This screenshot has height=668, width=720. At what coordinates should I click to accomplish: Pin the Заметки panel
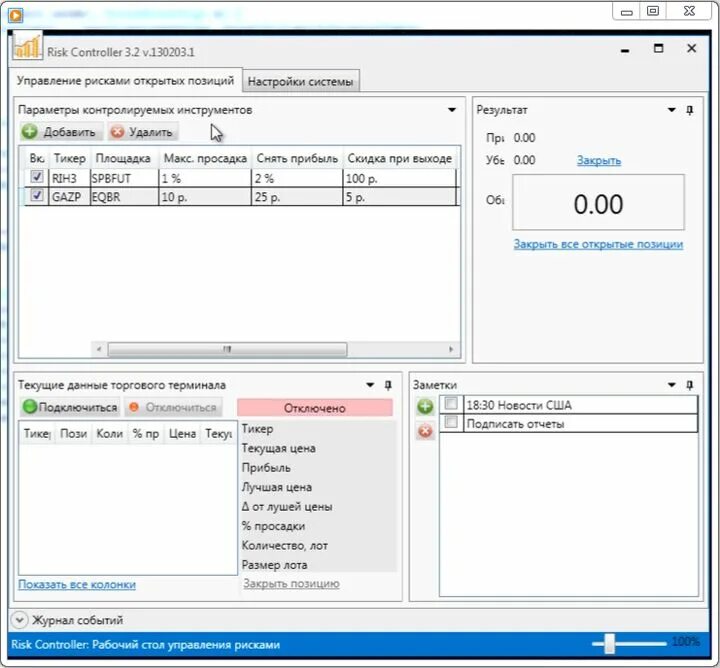(x=690, y=385)
